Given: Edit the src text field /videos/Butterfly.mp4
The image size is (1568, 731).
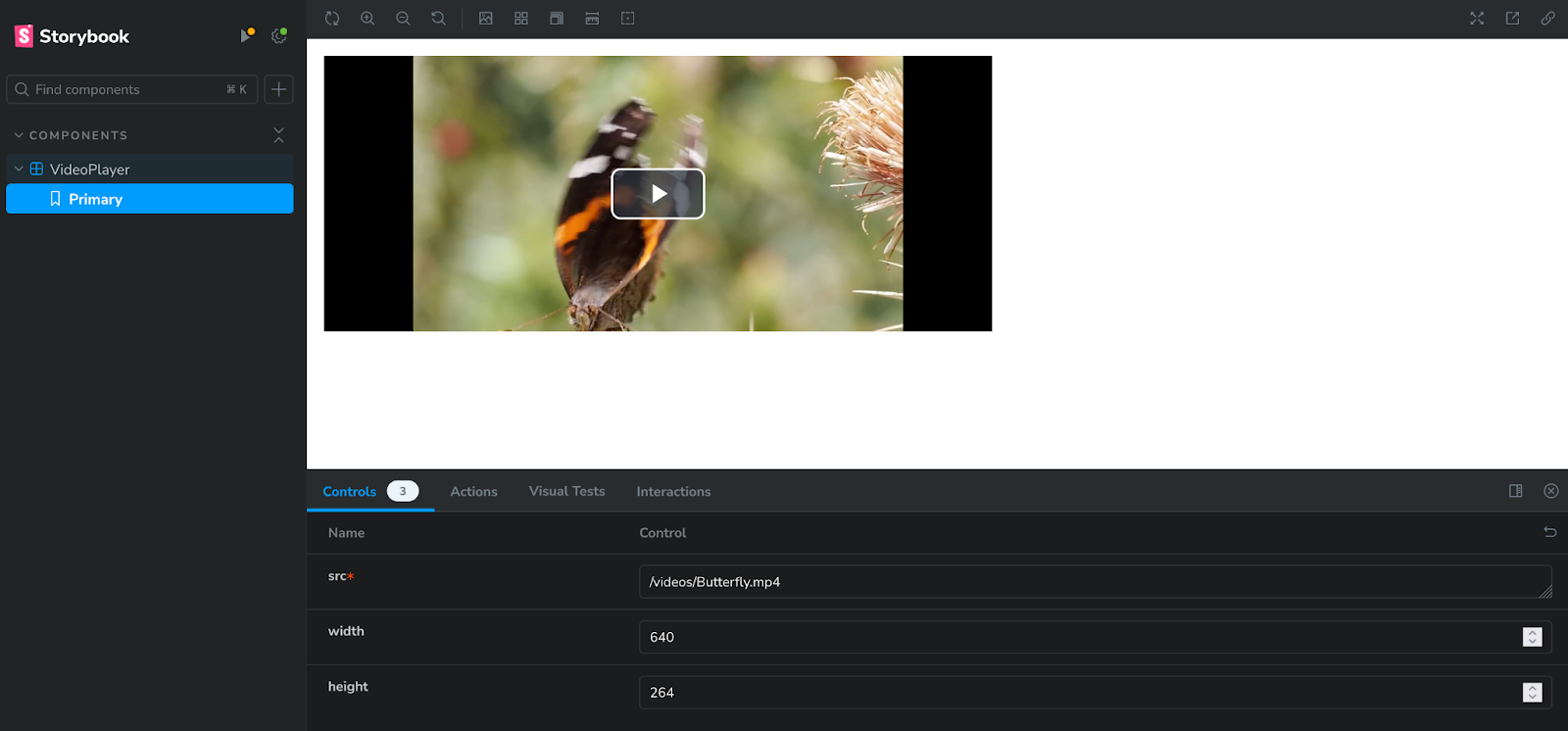Looking at the screenshot, I should [x=1095, y=582].
